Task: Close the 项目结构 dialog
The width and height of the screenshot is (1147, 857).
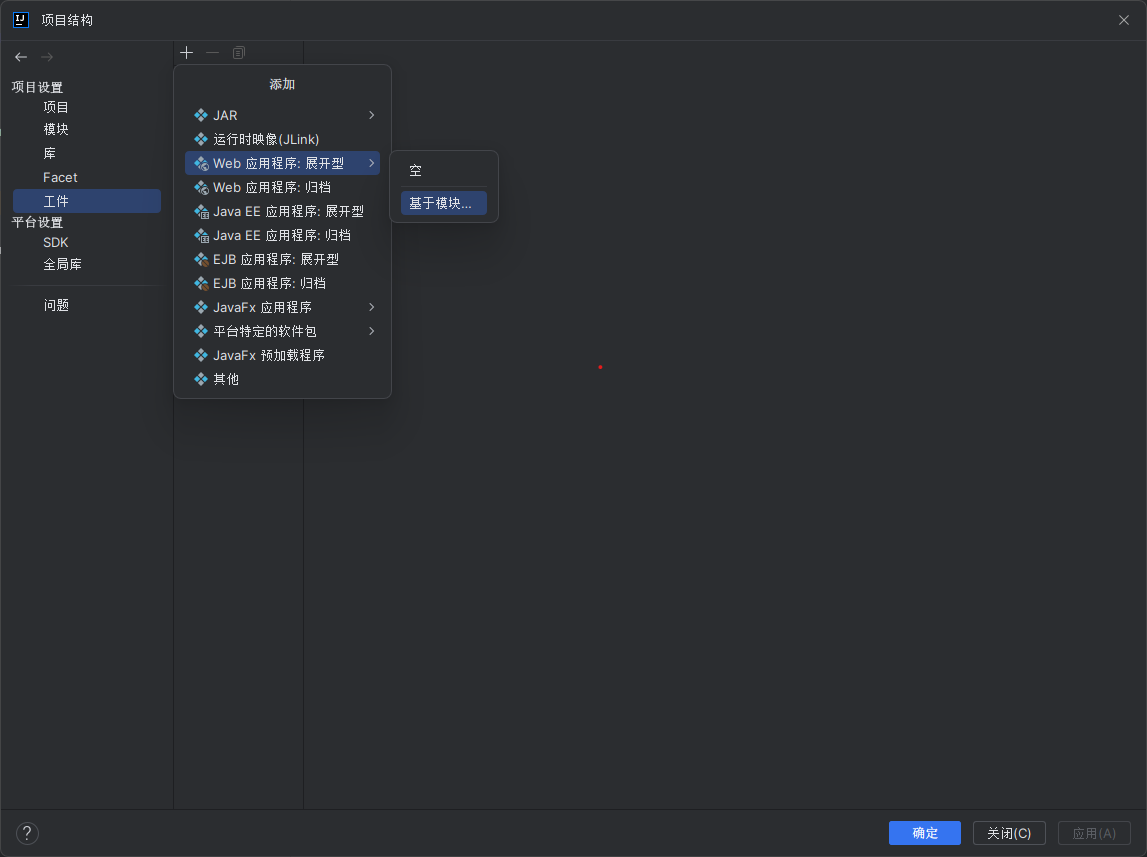Action: 1124,20
